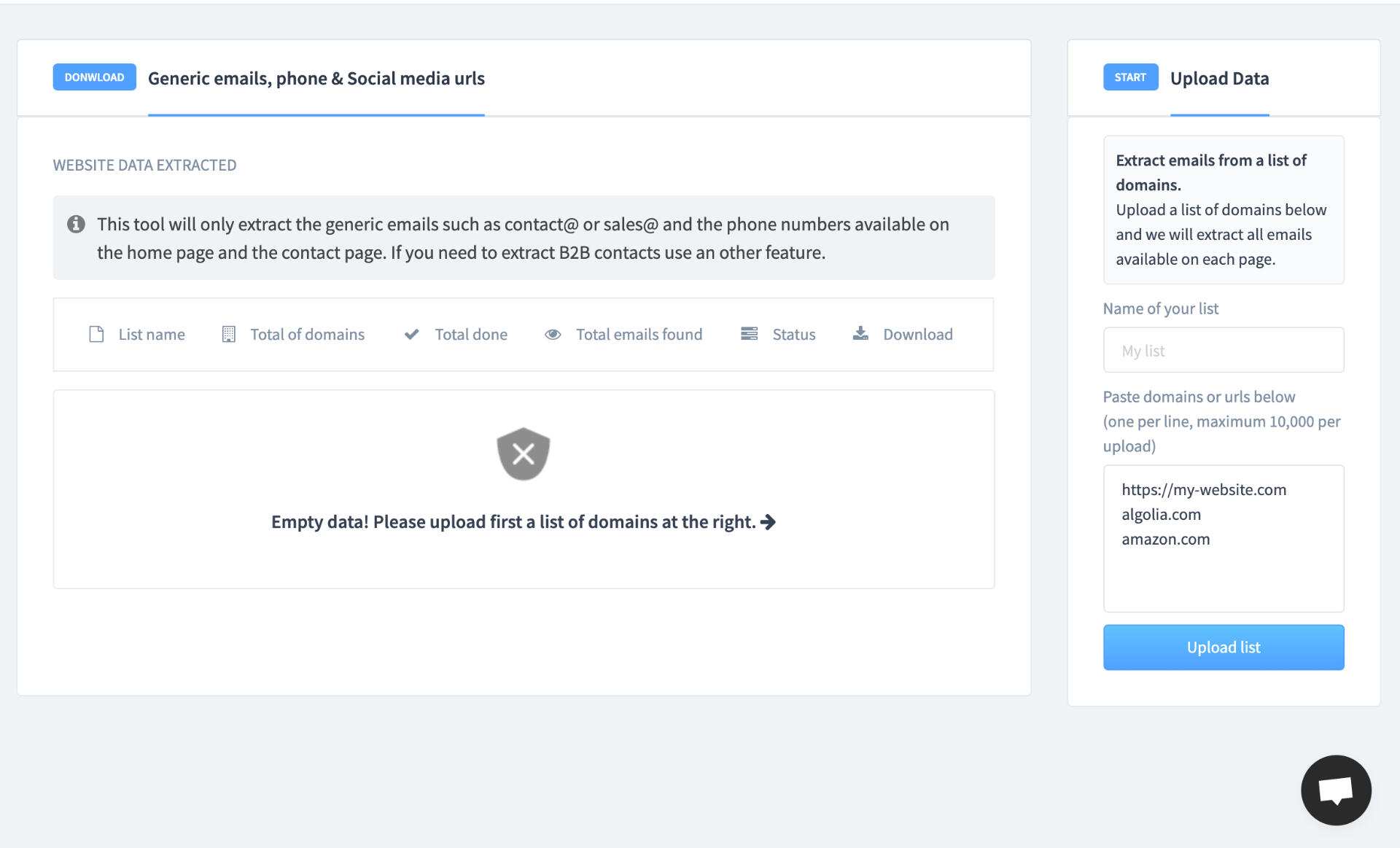1400x848 pixels.
Task: Open the live chat bubble icon
Action: coord(1335,790)
